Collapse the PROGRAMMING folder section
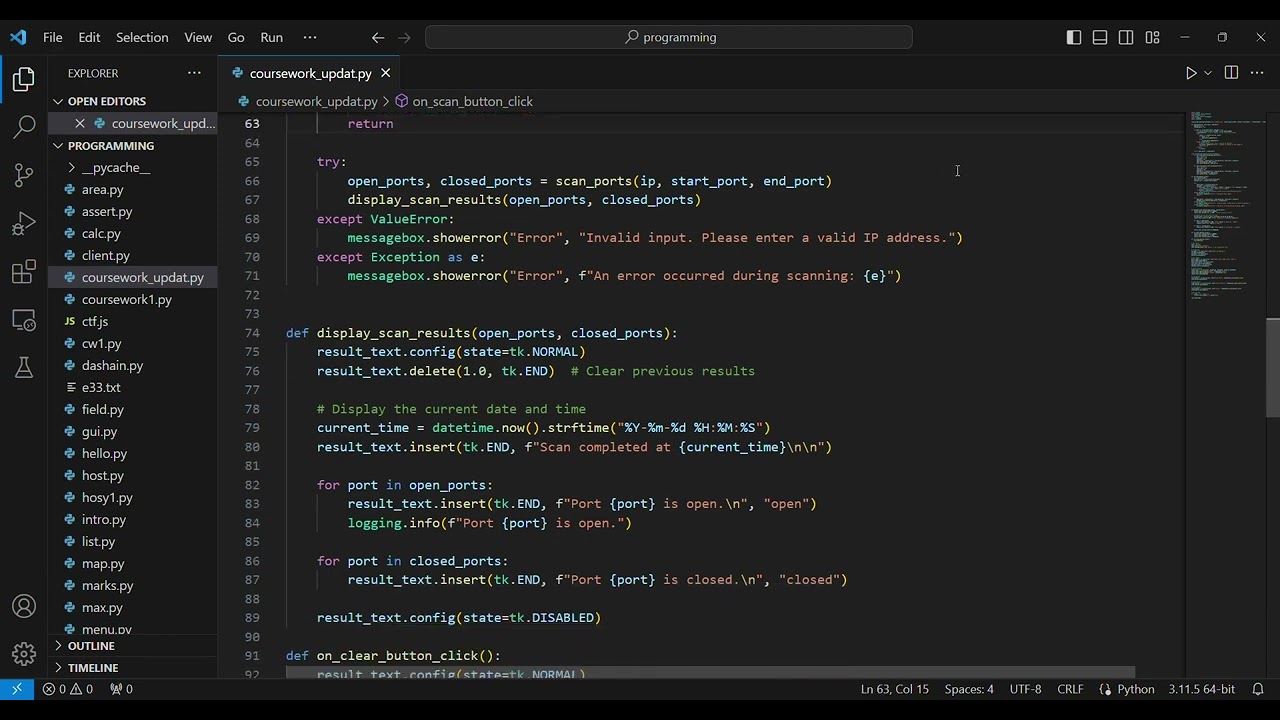The height and width of the screenshot is (720, 1280). pyautogui.click(x=133, y=145)
